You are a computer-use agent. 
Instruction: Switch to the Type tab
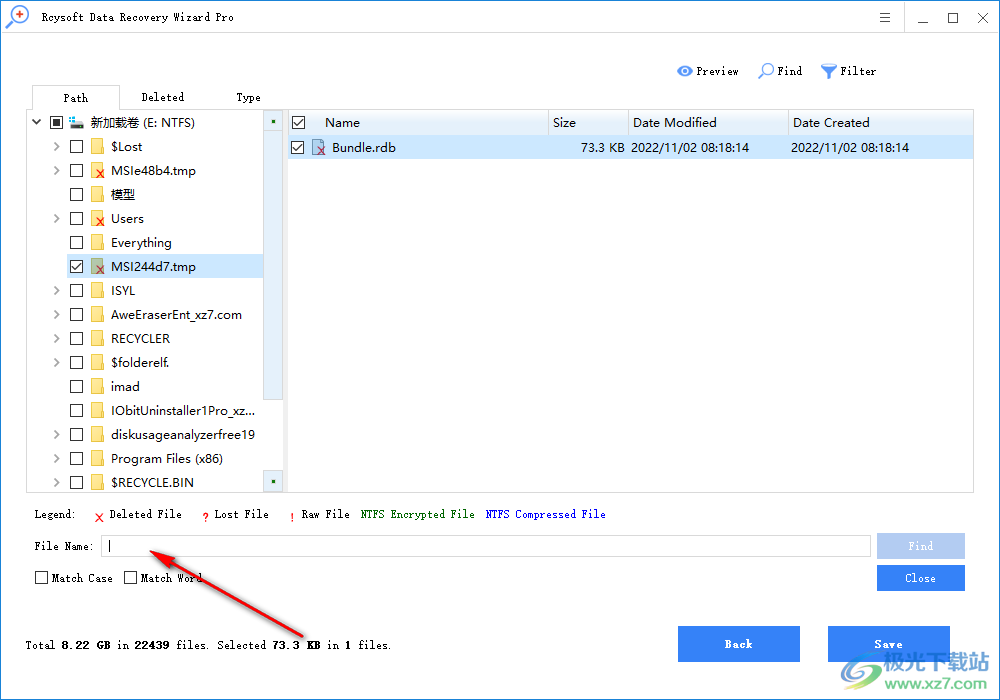pyautogui.click(x=248, y=97)
